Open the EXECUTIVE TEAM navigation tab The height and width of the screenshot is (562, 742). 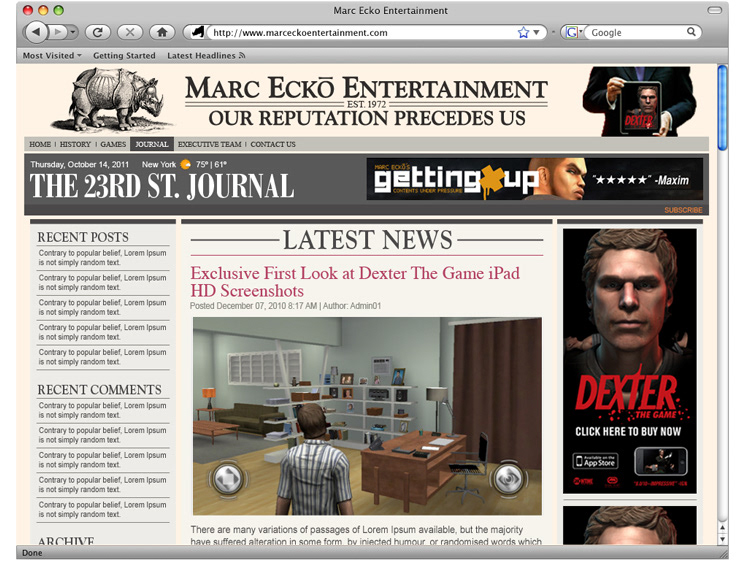pos(210,144)
